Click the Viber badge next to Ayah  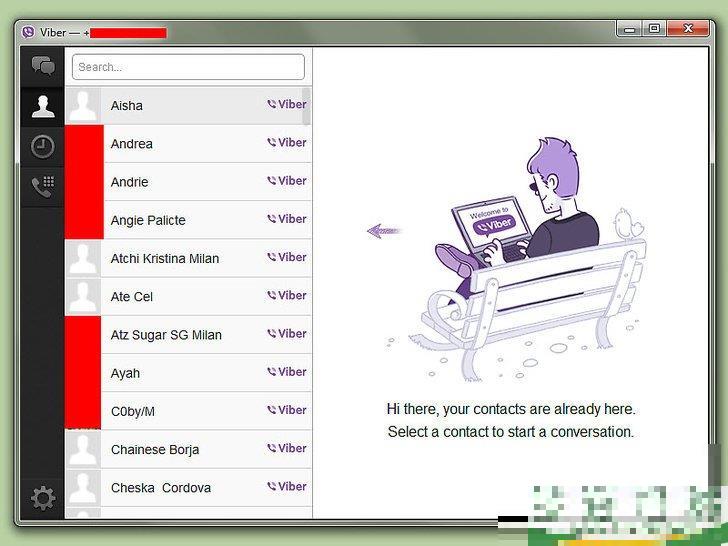[287, 371]
